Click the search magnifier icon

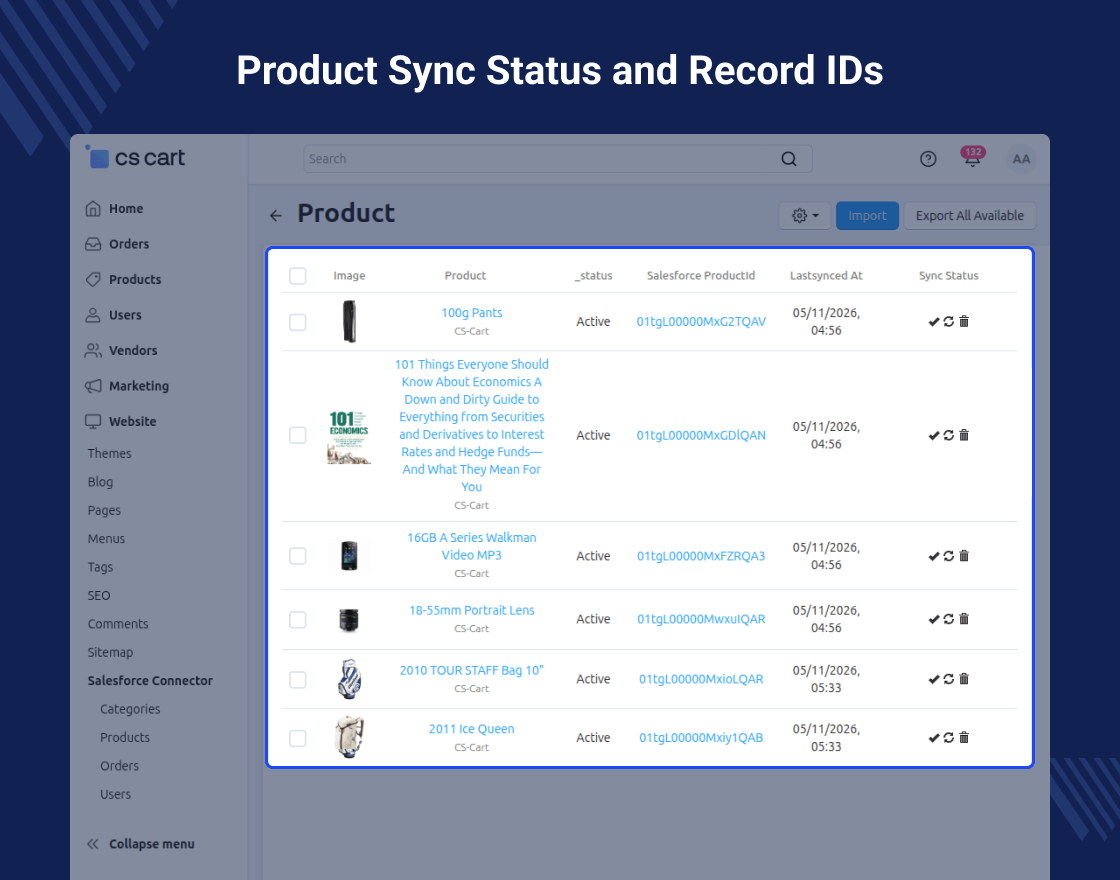click(x=789, y=159)
